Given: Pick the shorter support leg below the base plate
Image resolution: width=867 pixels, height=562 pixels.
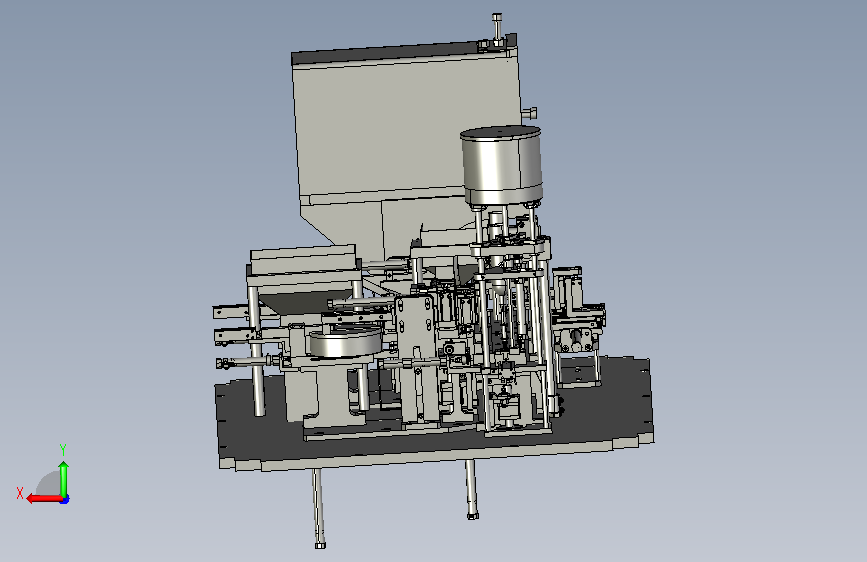Looking at the screenshot, I should pos(471,490).
